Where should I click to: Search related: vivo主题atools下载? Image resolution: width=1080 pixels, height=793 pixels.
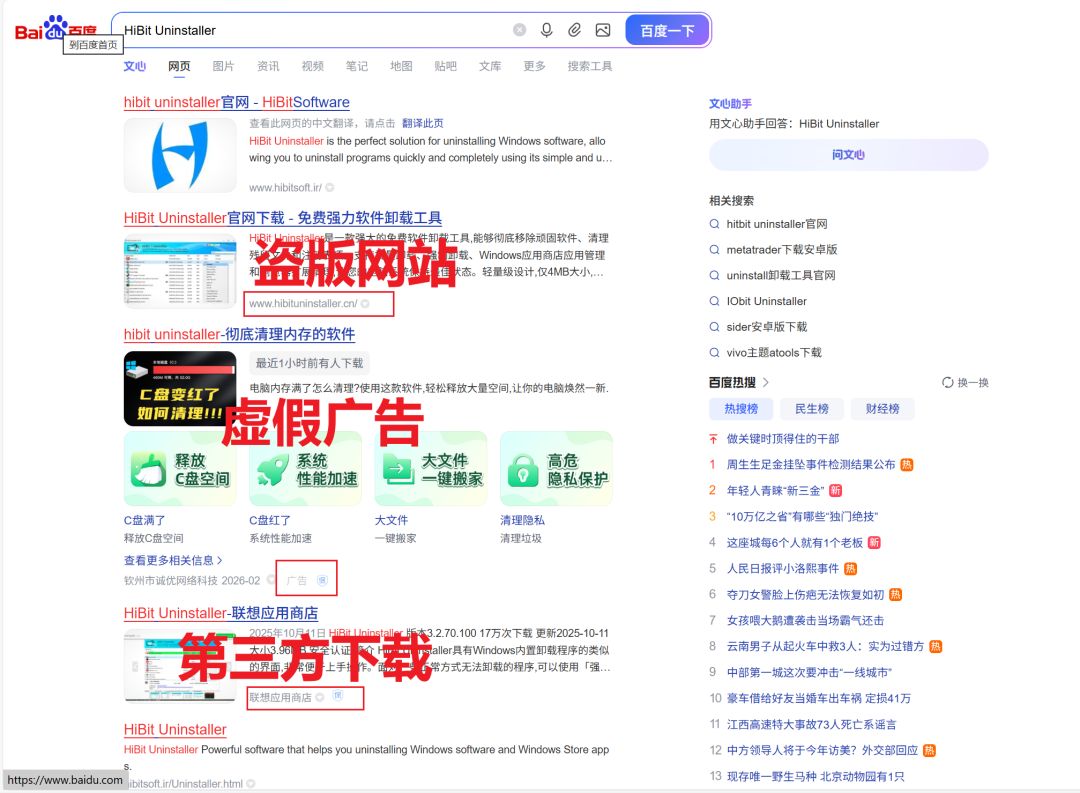(774, 352)
